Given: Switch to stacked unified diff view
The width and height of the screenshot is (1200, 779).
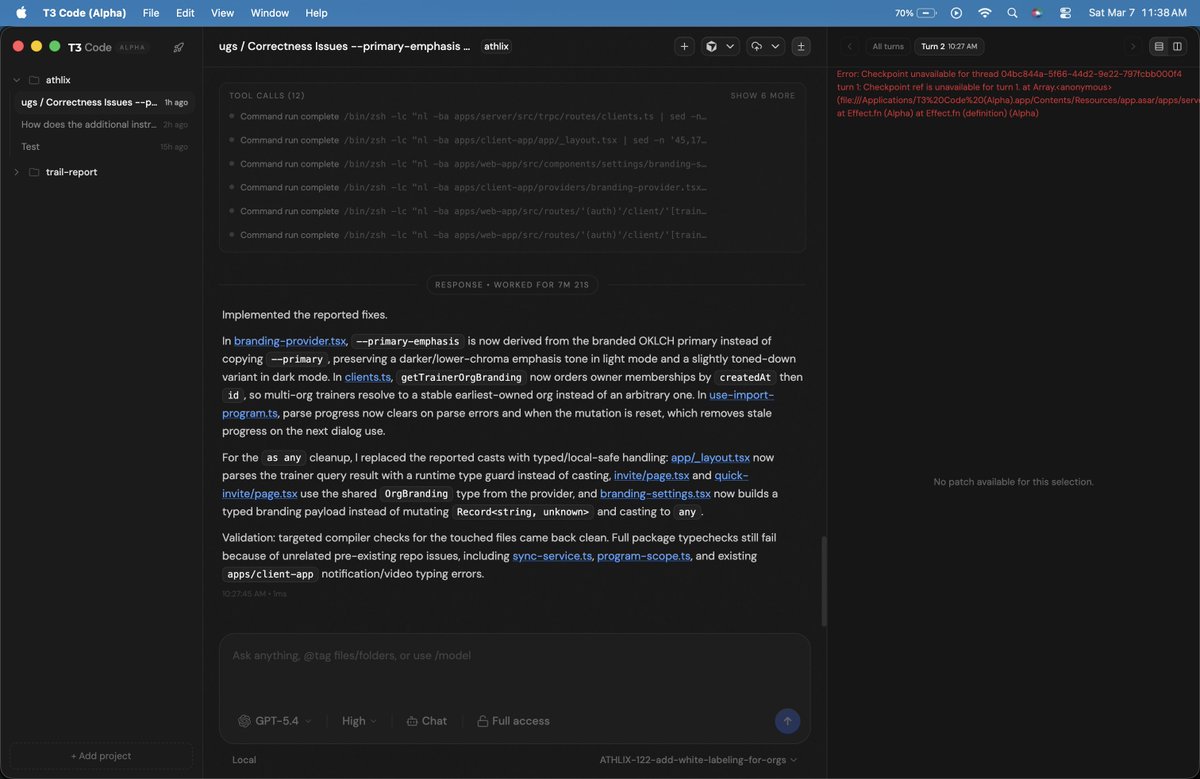Looking at the screenshot, I should click(1159, 46).
